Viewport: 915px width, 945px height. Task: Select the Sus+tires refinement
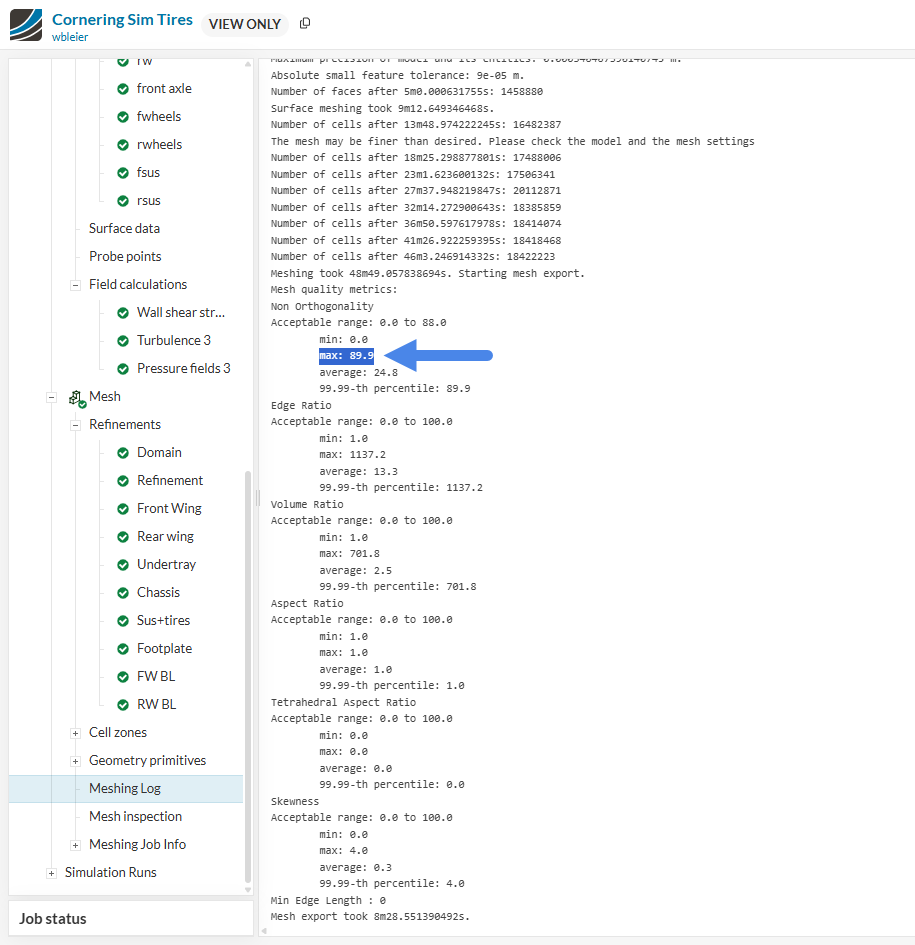[163, 620]
